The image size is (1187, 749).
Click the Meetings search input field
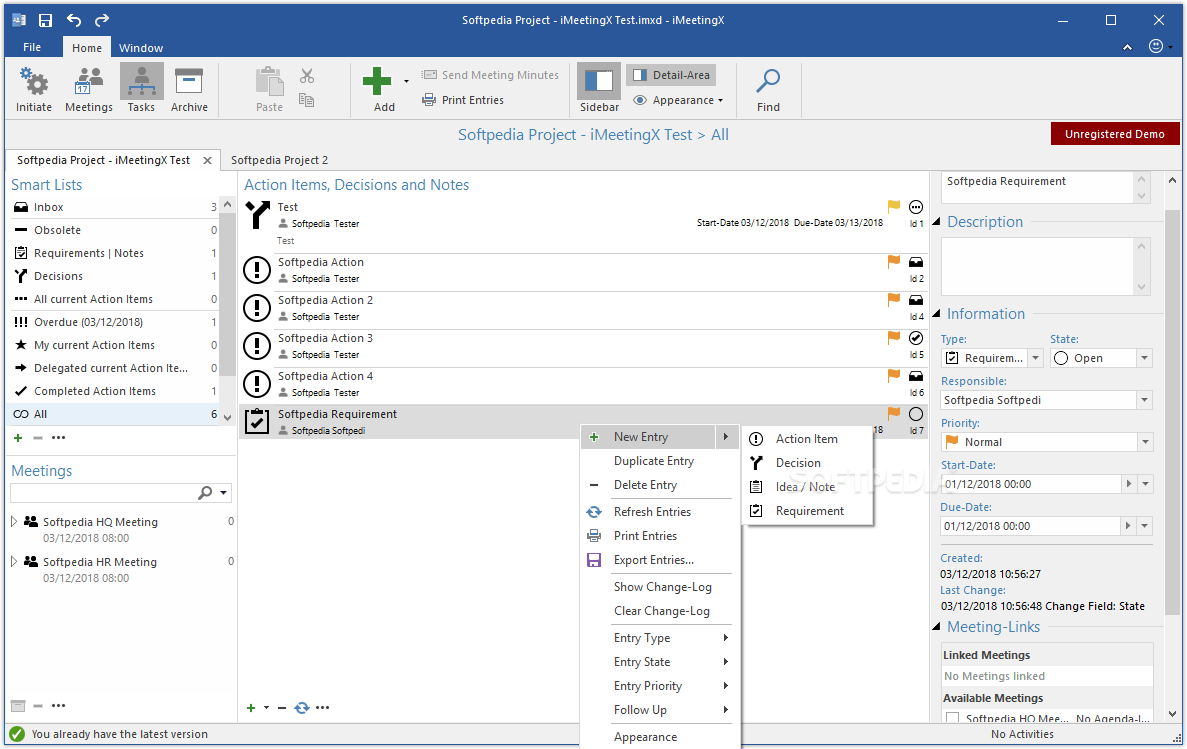[x=103, y=493]
